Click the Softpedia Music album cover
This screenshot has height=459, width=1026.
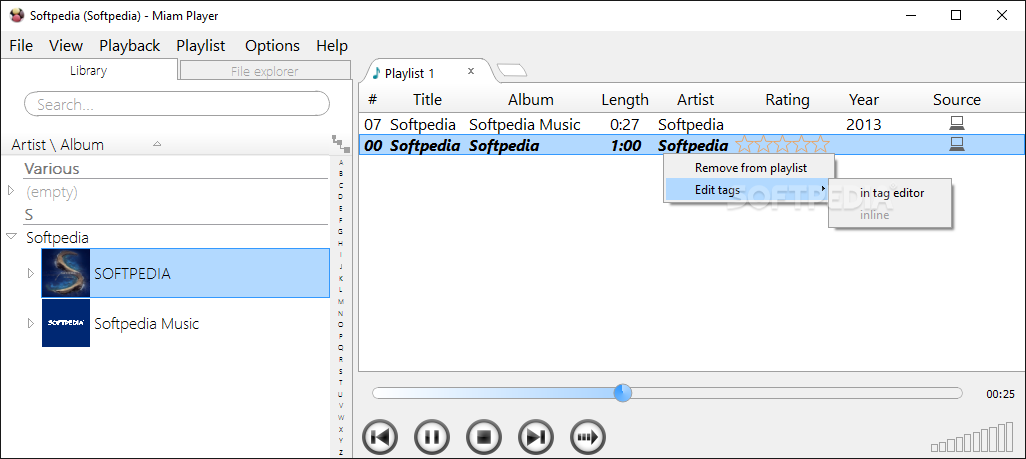[x=65, y=323]
